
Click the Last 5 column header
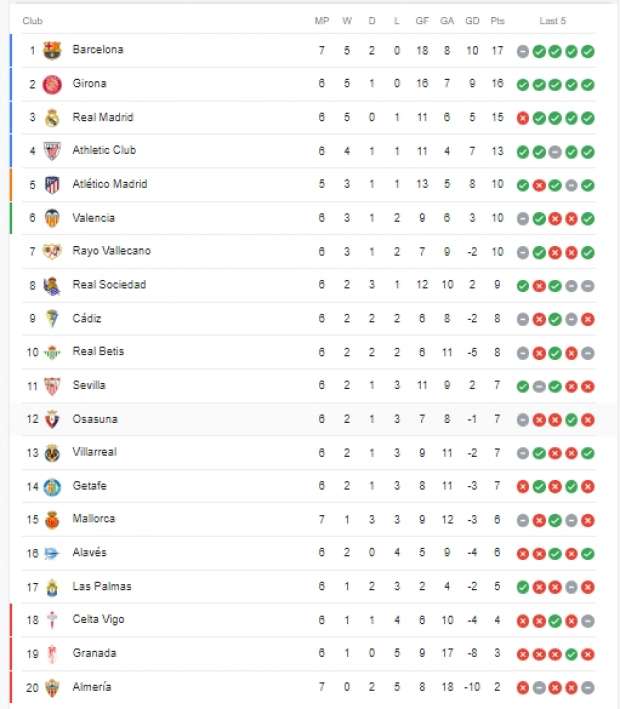click(553, 20)
